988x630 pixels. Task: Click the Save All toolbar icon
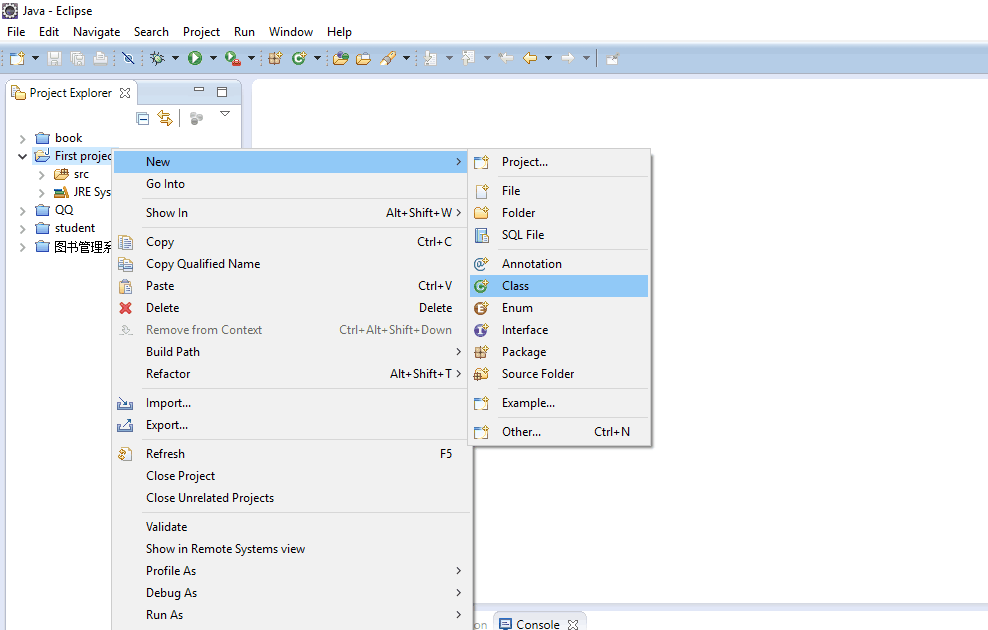click(x=78, y=59)
